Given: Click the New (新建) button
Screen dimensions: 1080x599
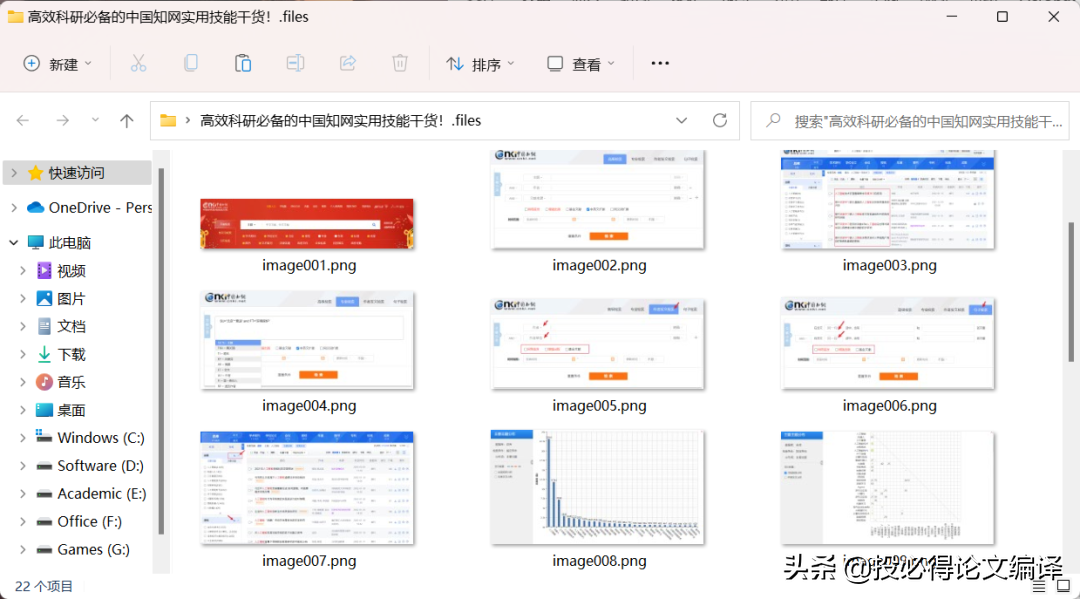Looking at the screenshot, I should point(57,64).
